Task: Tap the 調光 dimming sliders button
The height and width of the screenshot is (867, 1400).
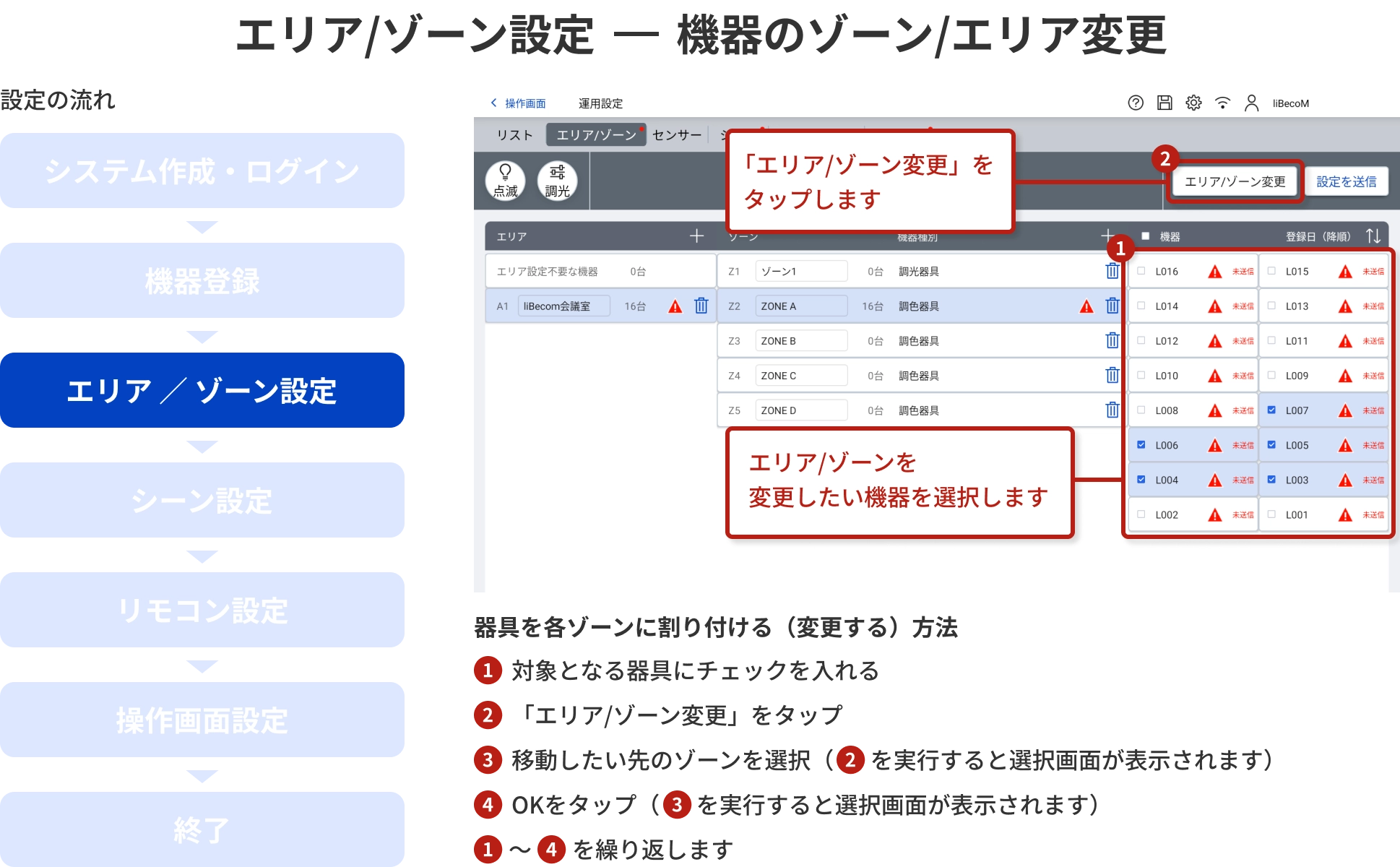Action: [x=557, y=180]
